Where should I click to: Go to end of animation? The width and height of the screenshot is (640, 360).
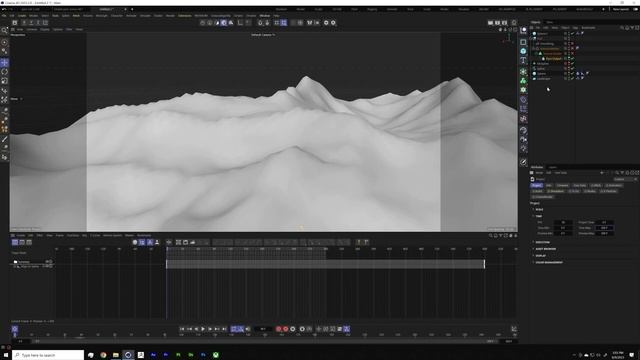pos(224,329)
